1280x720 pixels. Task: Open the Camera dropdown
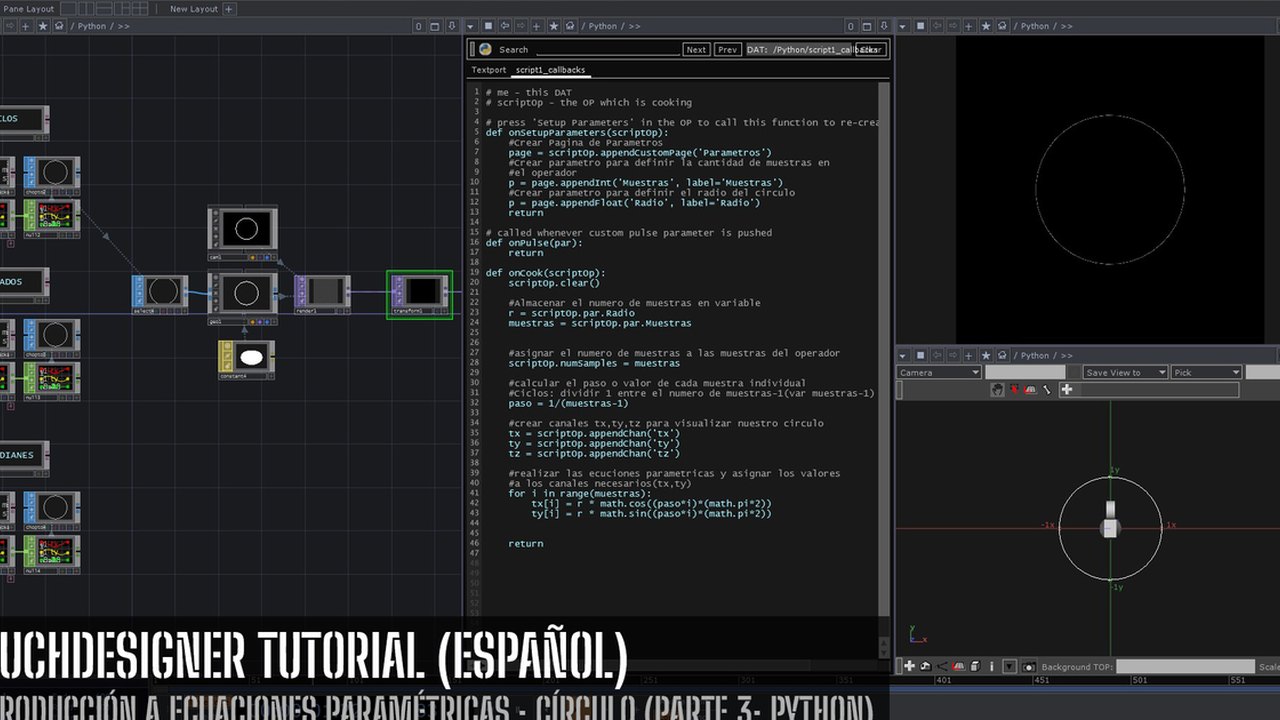(x=939, y=372)
